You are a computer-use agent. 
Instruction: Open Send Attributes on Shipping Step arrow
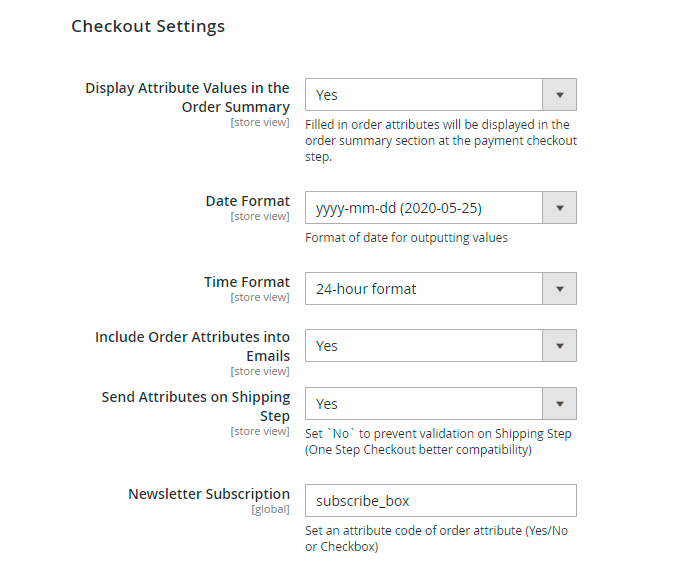coord(559,404)
